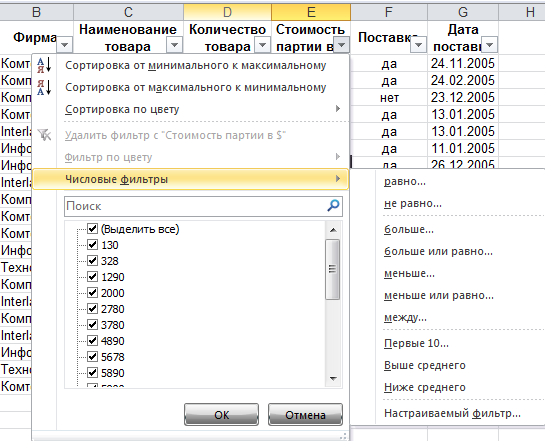The width and height of the screenshot is (545, 441).
Task: Expand the Фильтр по цвету submenu arrow
Action: [x=337, y=157]
